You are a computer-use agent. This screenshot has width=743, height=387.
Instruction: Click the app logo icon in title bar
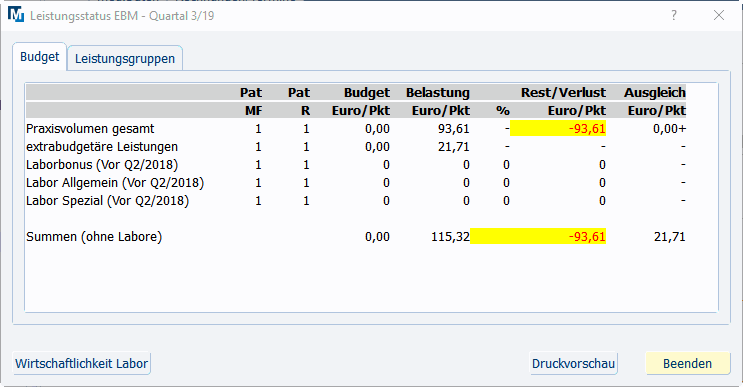coord(16,15)
